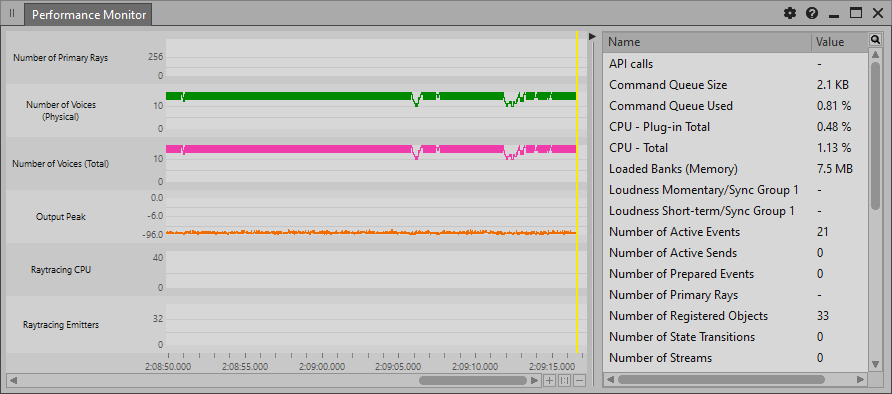892x394 pixels.
Task: Open Performance Monitor settings gear
Action: (790, 14)
